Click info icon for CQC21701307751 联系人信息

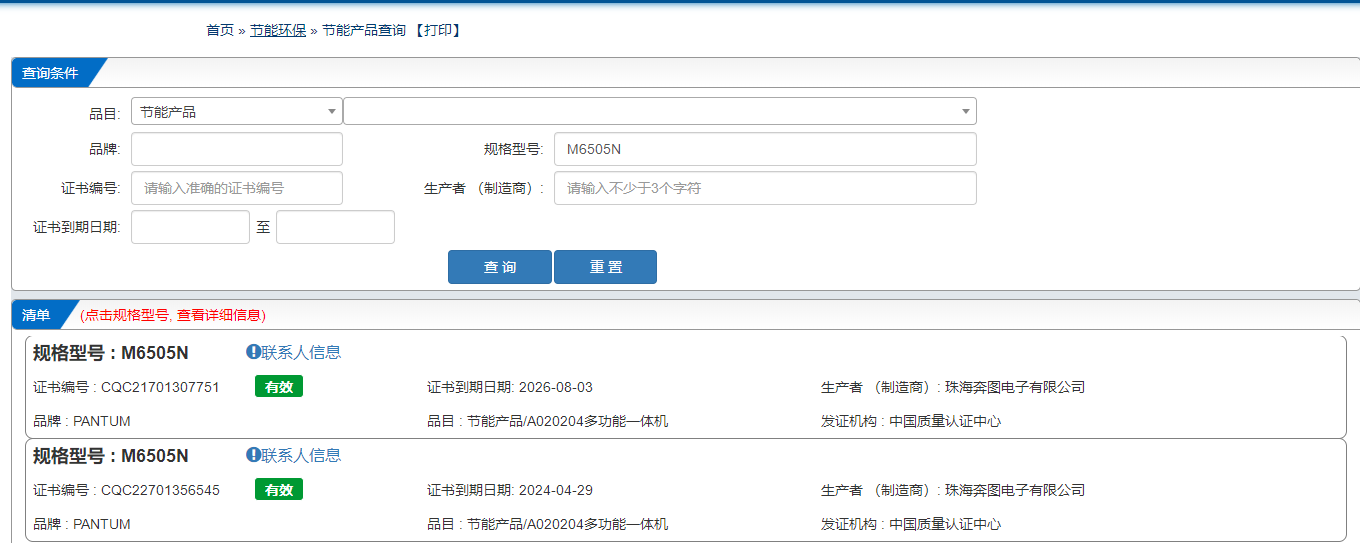tap(253, 352)
